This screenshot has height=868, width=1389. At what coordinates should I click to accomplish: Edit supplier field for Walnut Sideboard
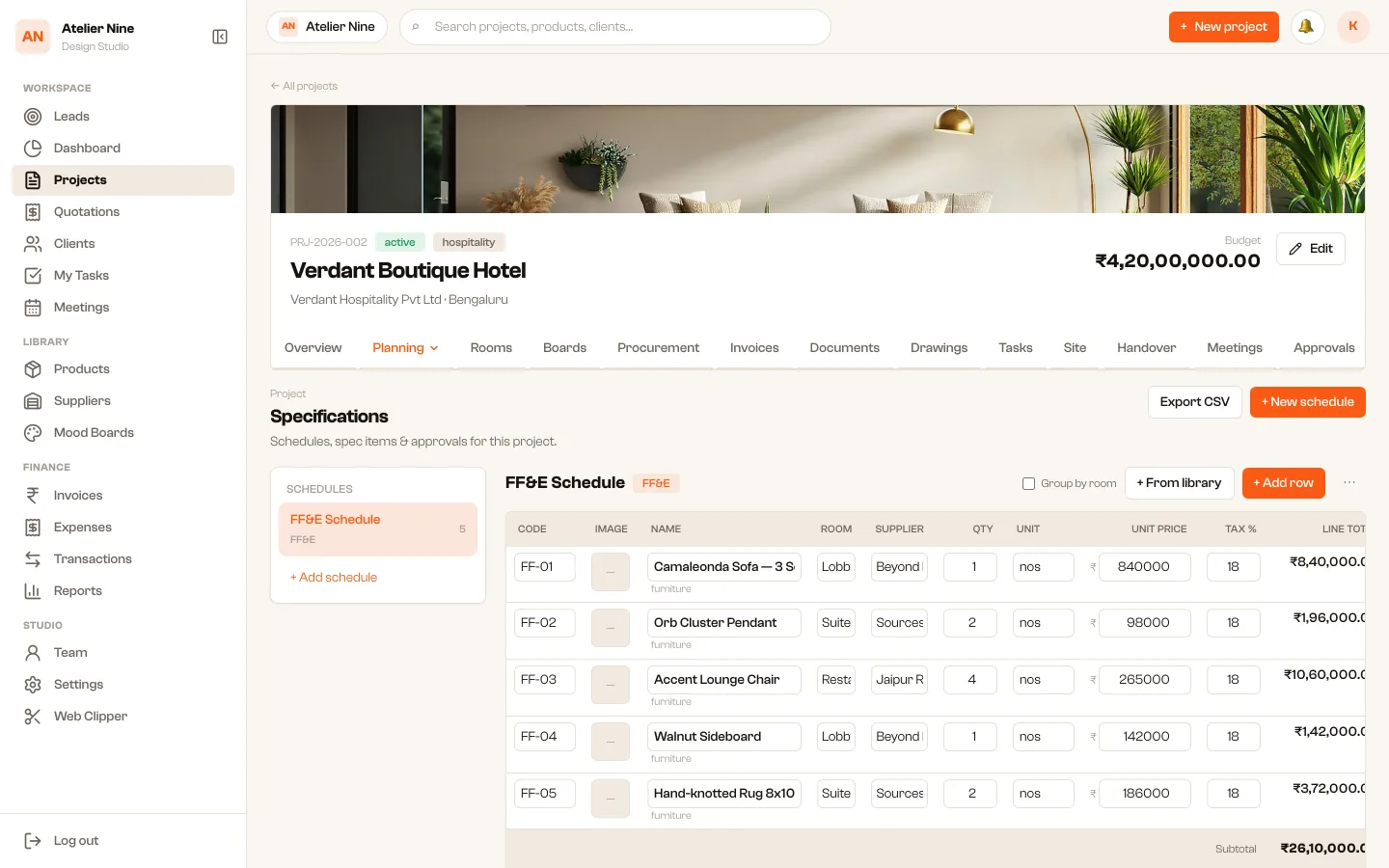pos(899,737)
